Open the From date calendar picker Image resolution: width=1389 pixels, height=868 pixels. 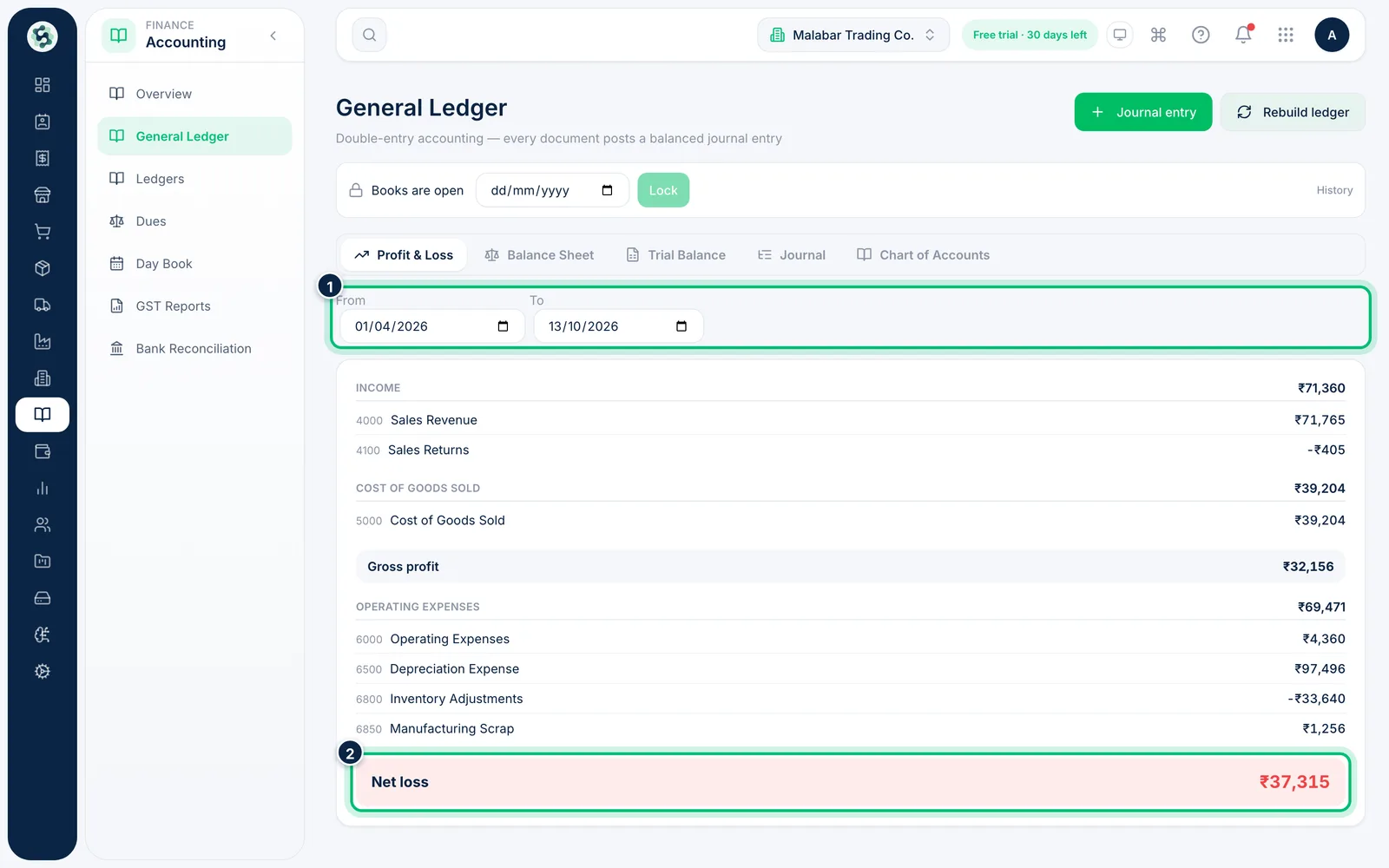point(503,326)
